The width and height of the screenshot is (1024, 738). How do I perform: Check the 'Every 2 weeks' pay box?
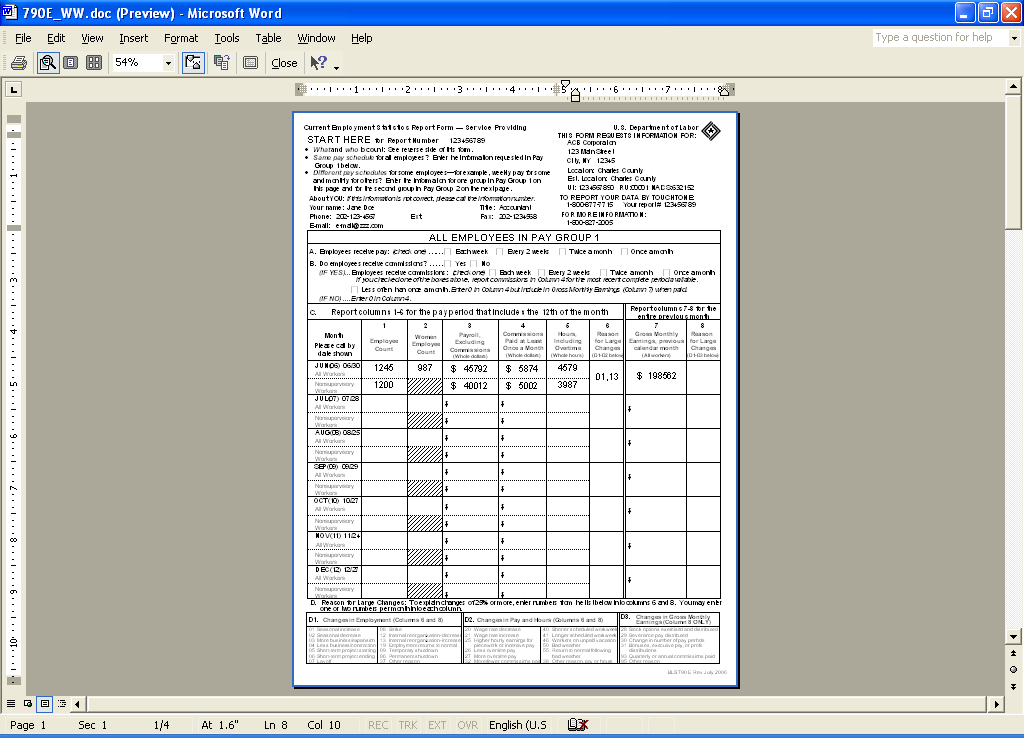point(500,252)
